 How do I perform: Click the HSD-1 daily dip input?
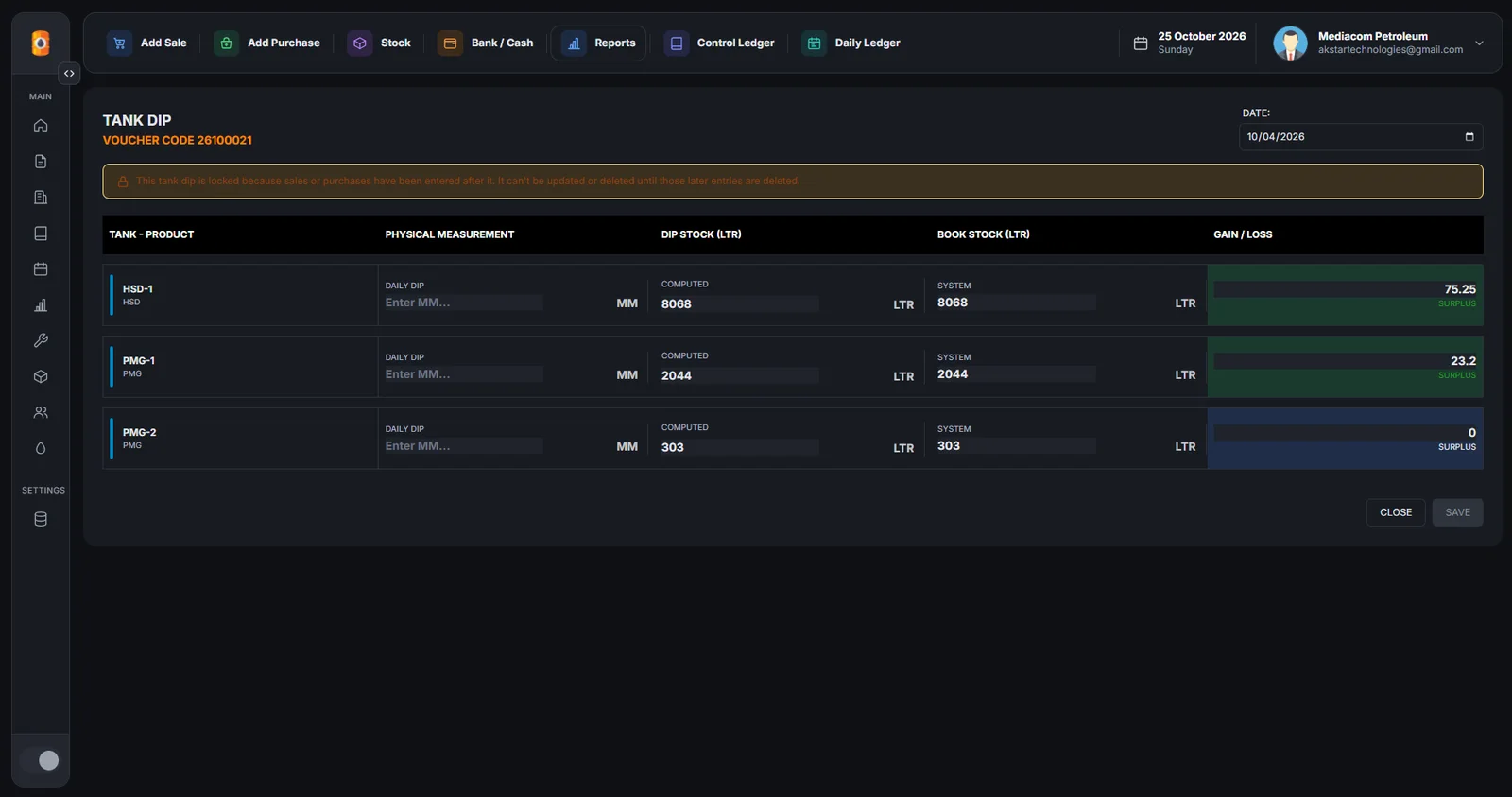(463, 303)
